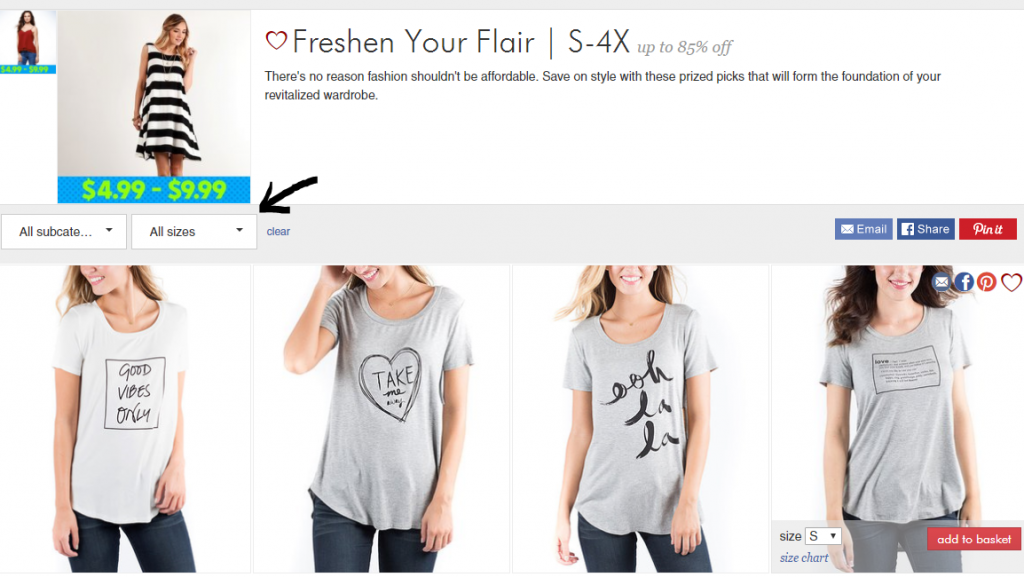This screenshot has width=1024, height=577.
Task: Click the Pinterest icon on the product image
Action: [987, 282]
